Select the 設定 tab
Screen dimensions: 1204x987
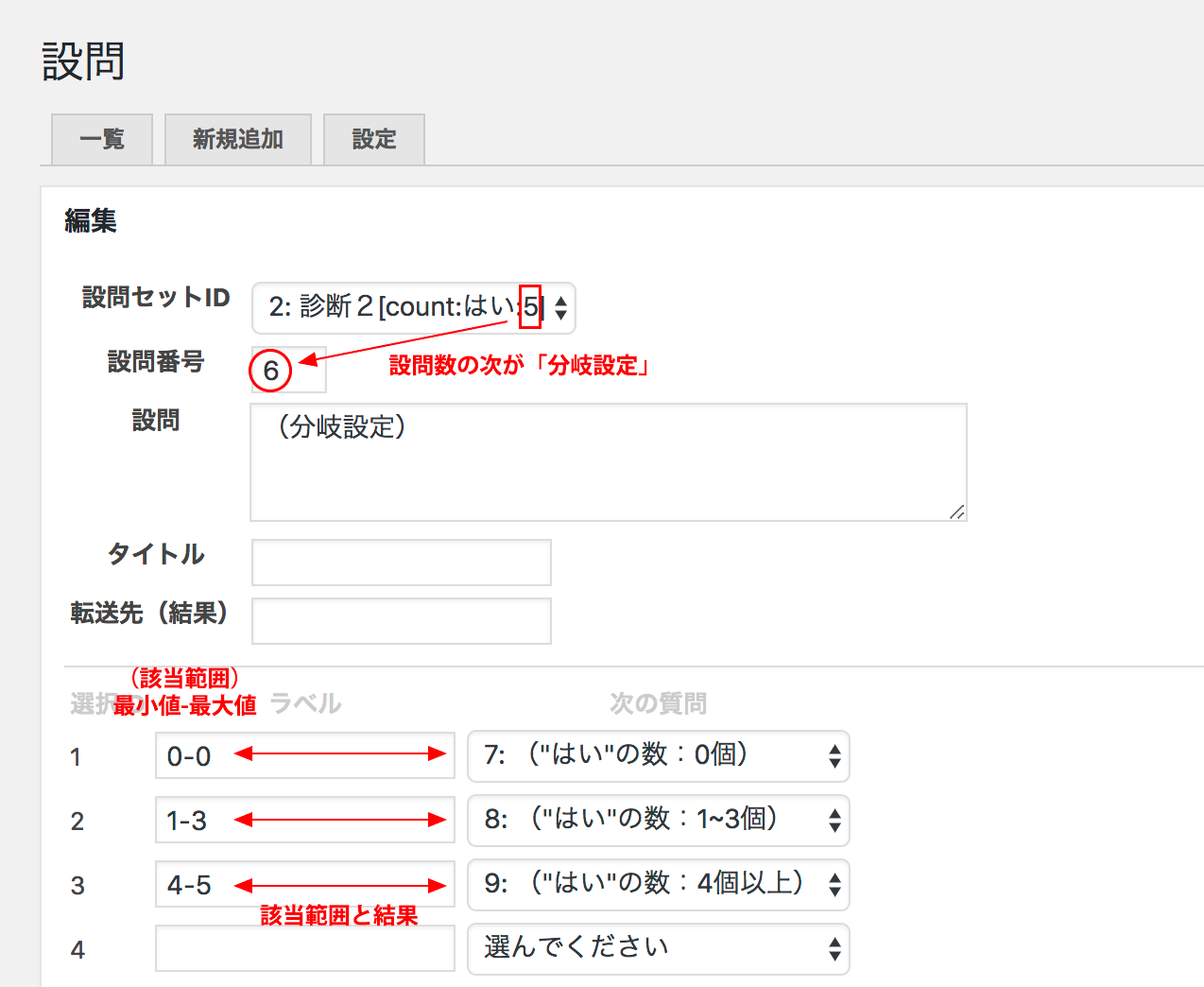point(373,139)
